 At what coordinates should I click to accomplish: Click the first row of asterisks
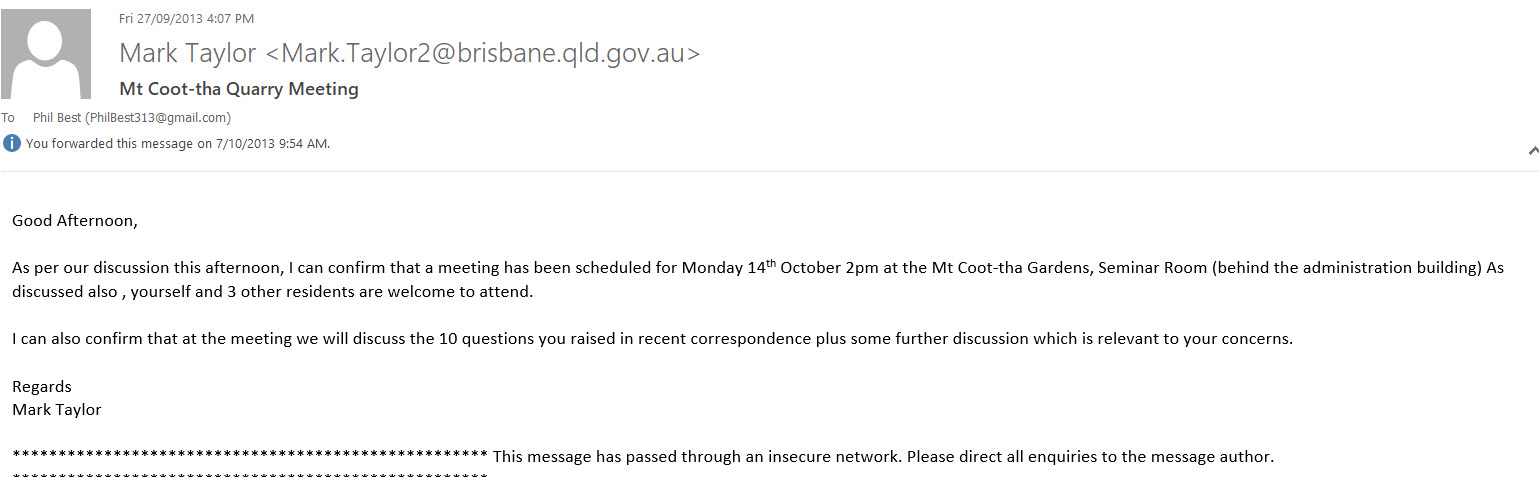click(x=250, y=457)
